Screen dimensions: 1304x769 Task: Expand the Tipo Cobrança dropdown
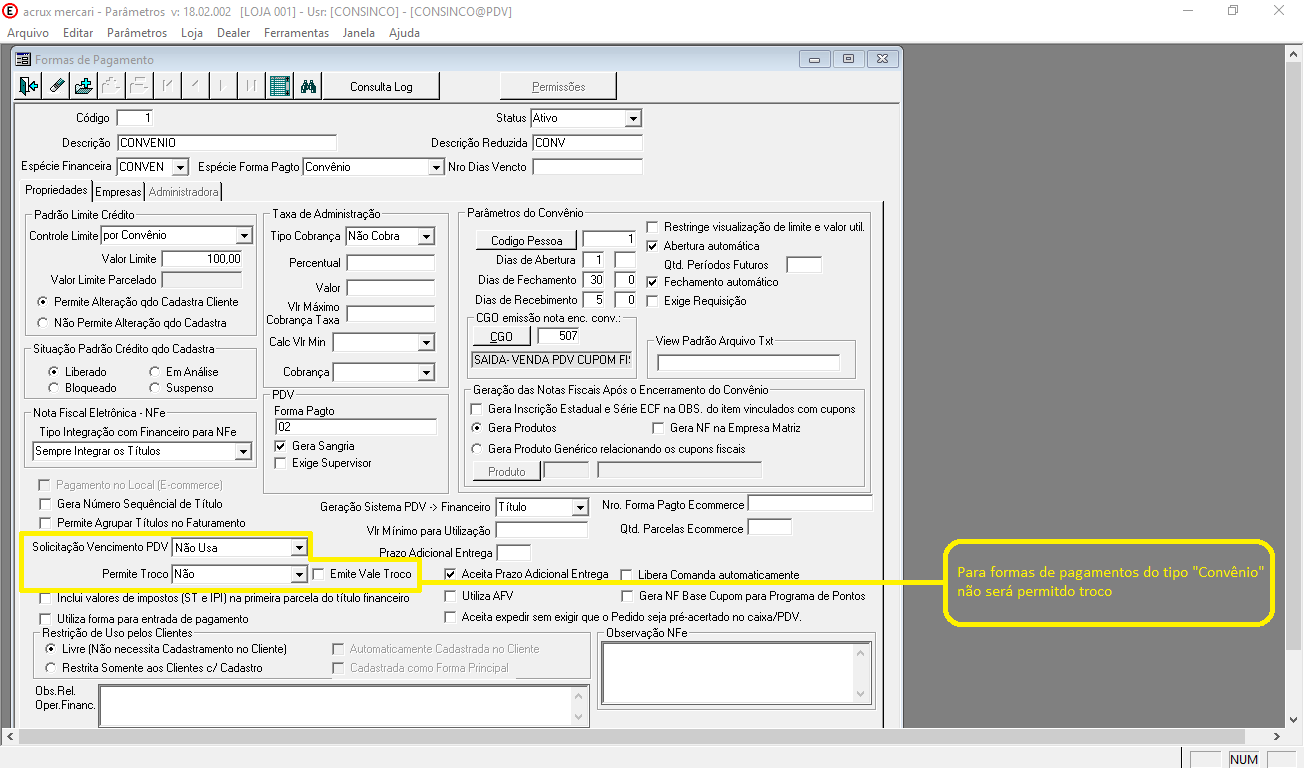click(x=426, y=237)
